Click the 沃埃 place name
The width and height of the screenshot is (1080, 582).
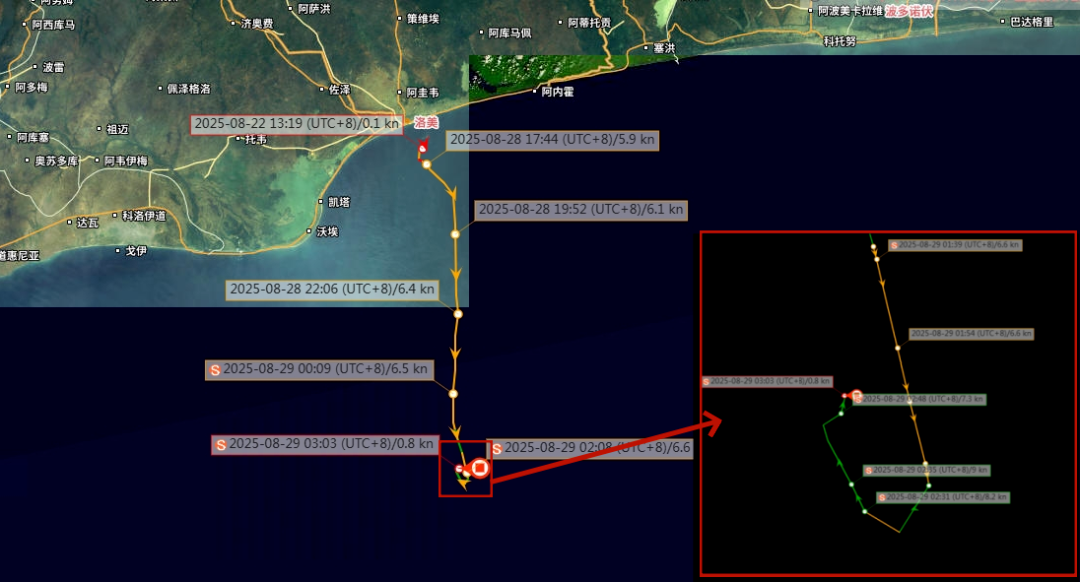point(327,232)
